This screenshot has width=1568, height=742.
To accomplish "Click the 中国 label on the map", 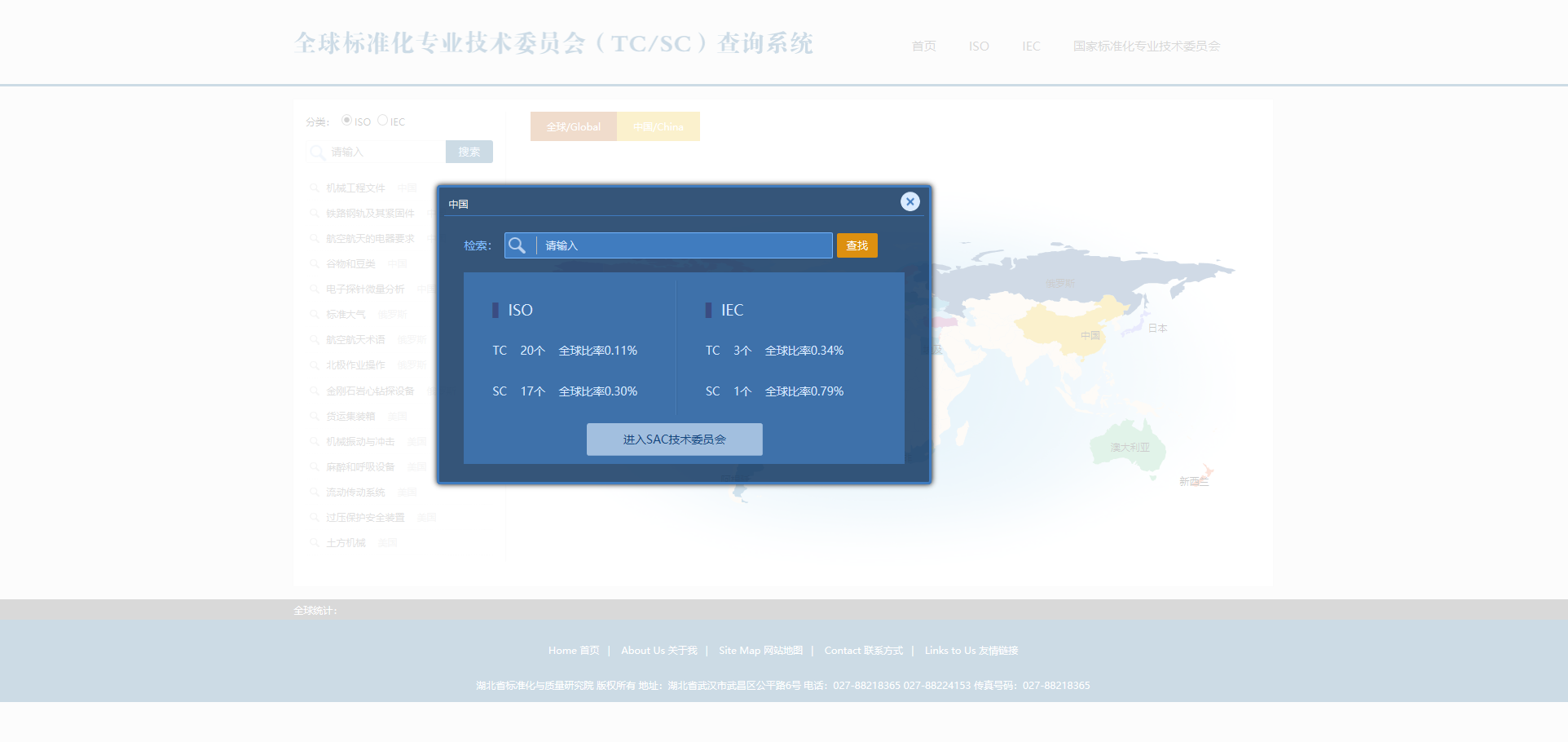I will coord(1090,335).
